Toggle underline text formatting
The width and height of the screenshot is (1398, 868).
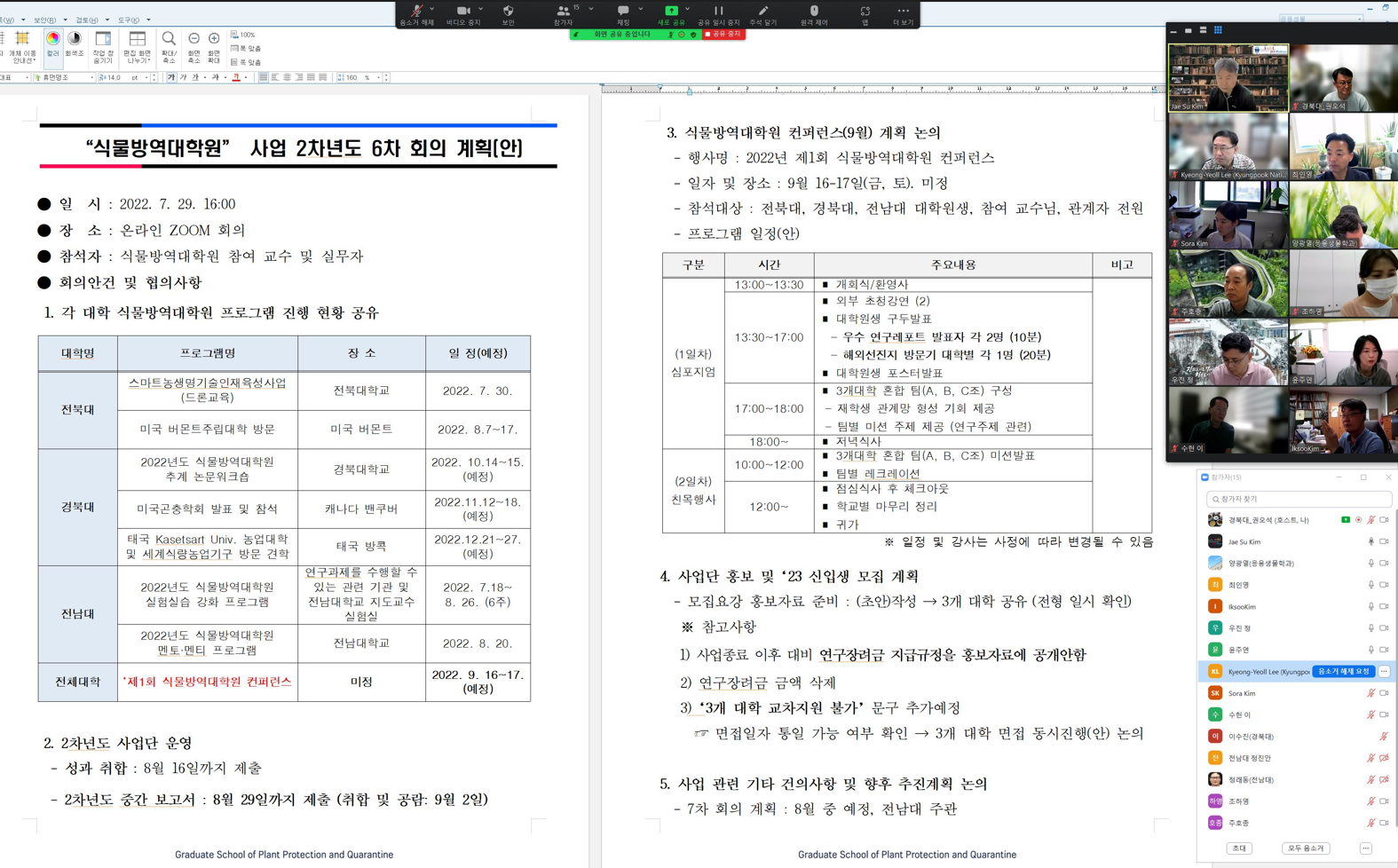pyautogui.click(x=194, y=78)
